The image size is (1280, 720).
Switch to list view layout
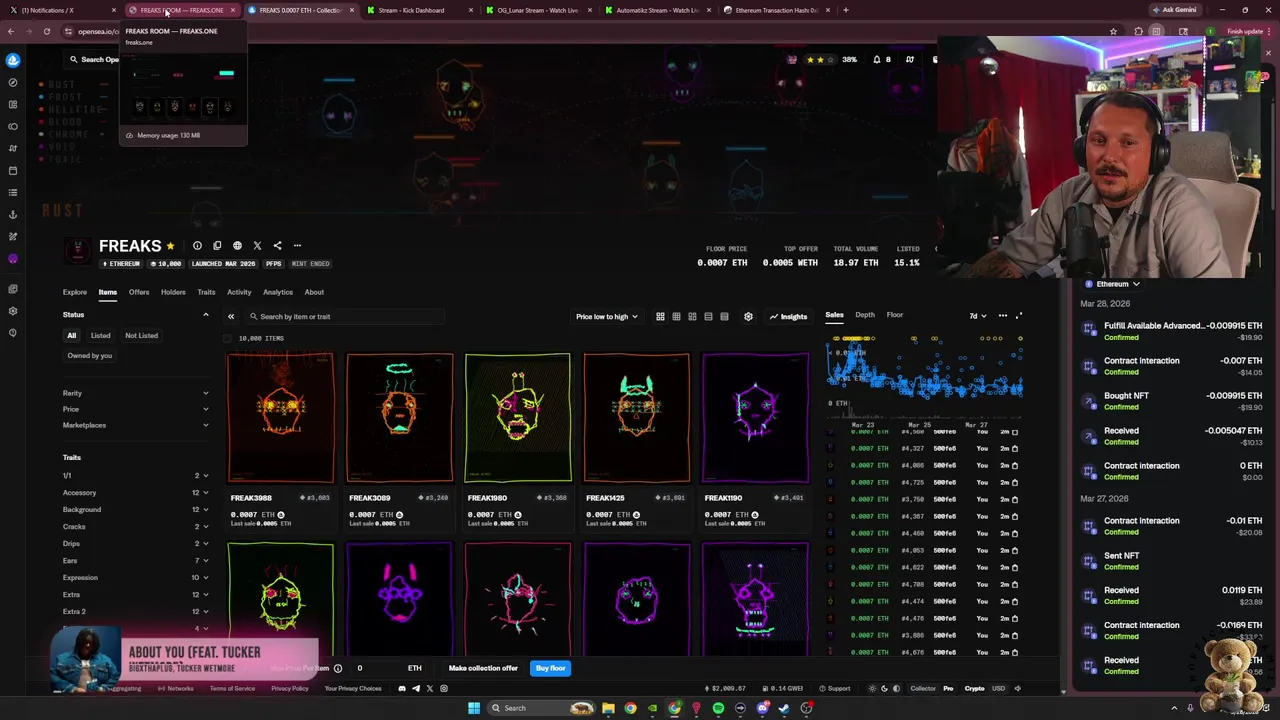pyautogui.click(x=708, y=317)
